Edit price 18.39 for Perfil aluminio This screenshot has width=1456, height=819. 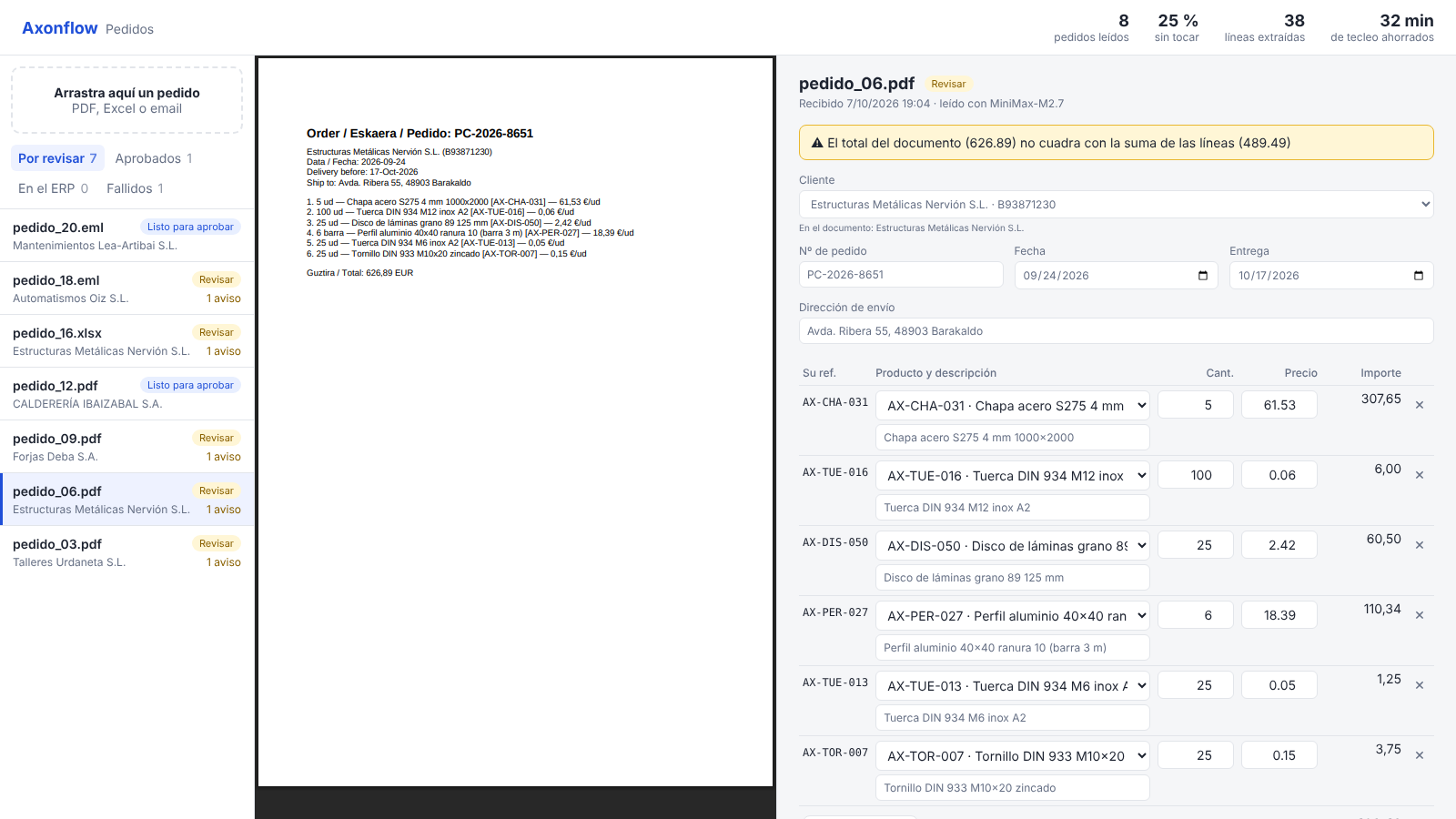click(x=1279, y=615)
